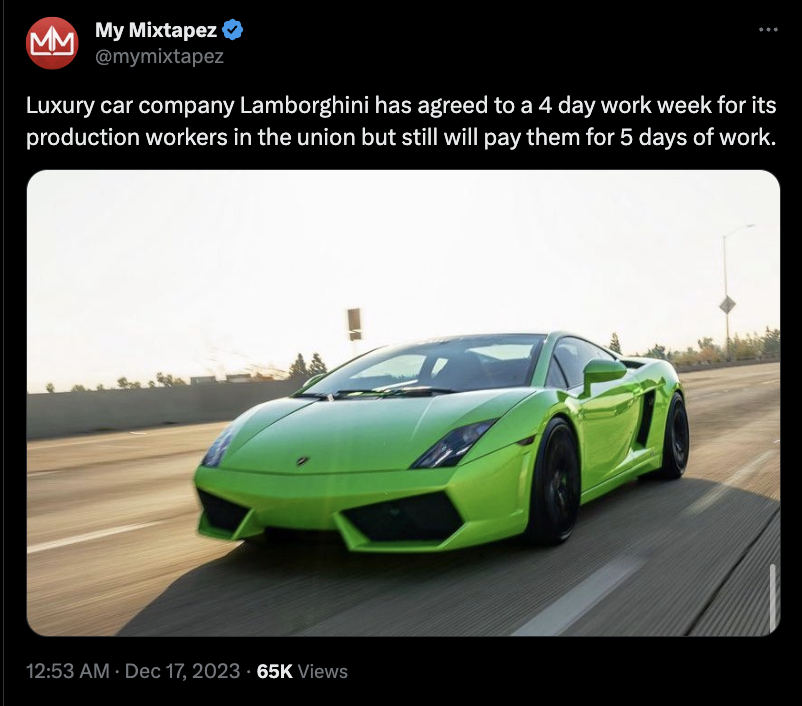Click the blue verified checkmark badge
802x706 pixels.
pyautogui.click(x=233, y=30)
